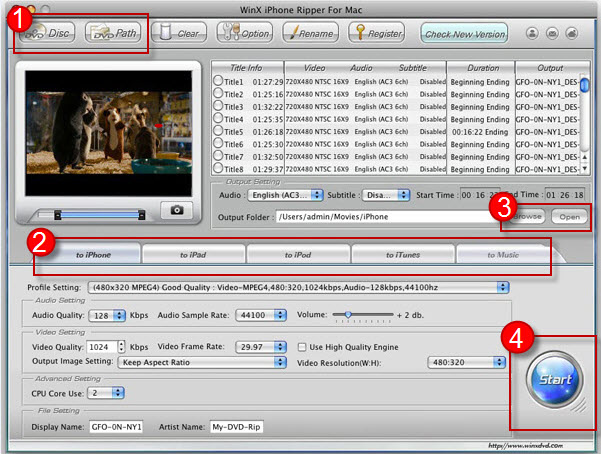Viewport: 601px width, 454px height.
Task: Click the Browse output folder button
Action: pos(527,216)
